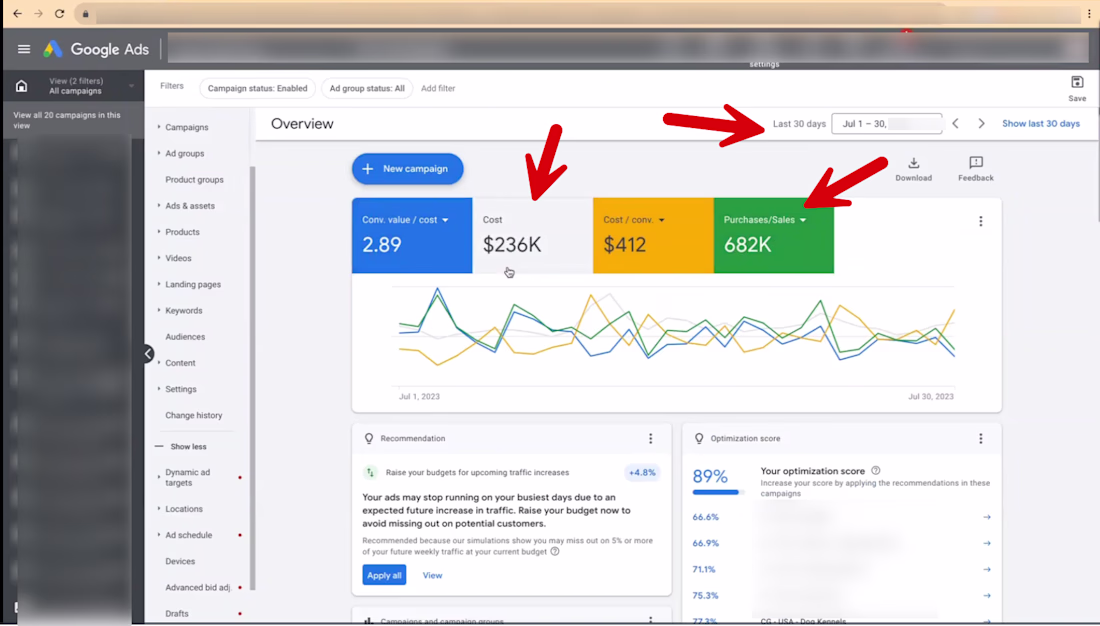
Task: Collapse the menu with Show less
Action: [x=181, y=446]
